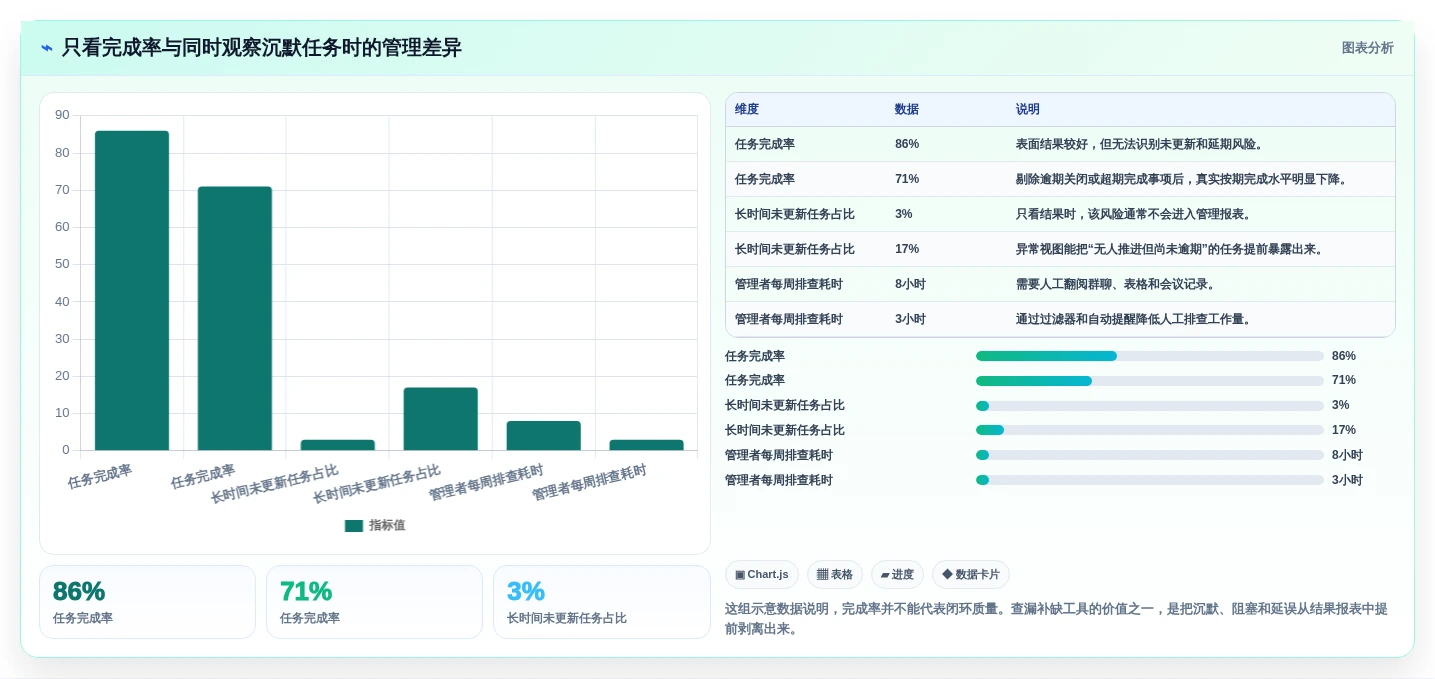Click the progress bar showing 17%
This screenshot has height=679, width=1435.
point(1150,430)
